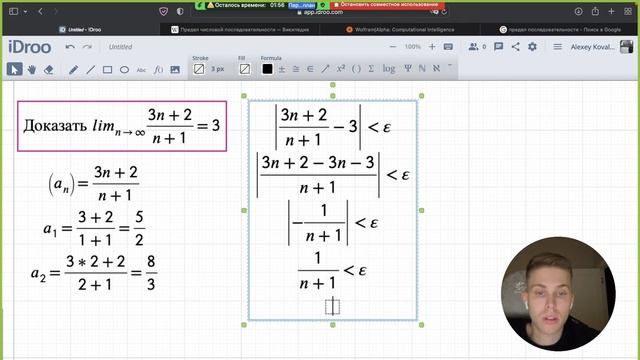This screenshot has width=640, height=360.
Task: Select the ellipse shape tool
Action: click(x=124, y=70)
